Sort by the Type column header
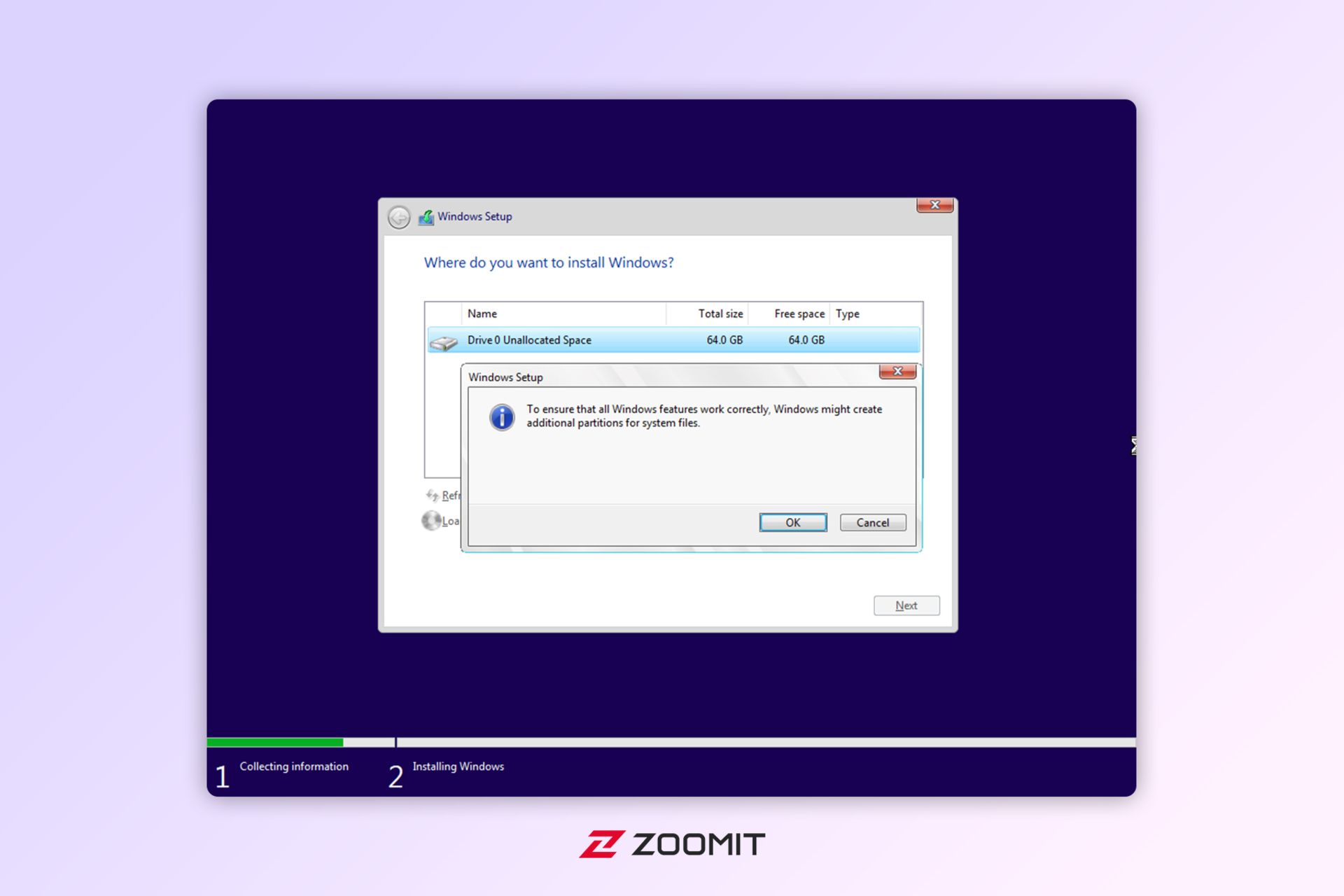 pyautogui.click(x=876, y=314)
